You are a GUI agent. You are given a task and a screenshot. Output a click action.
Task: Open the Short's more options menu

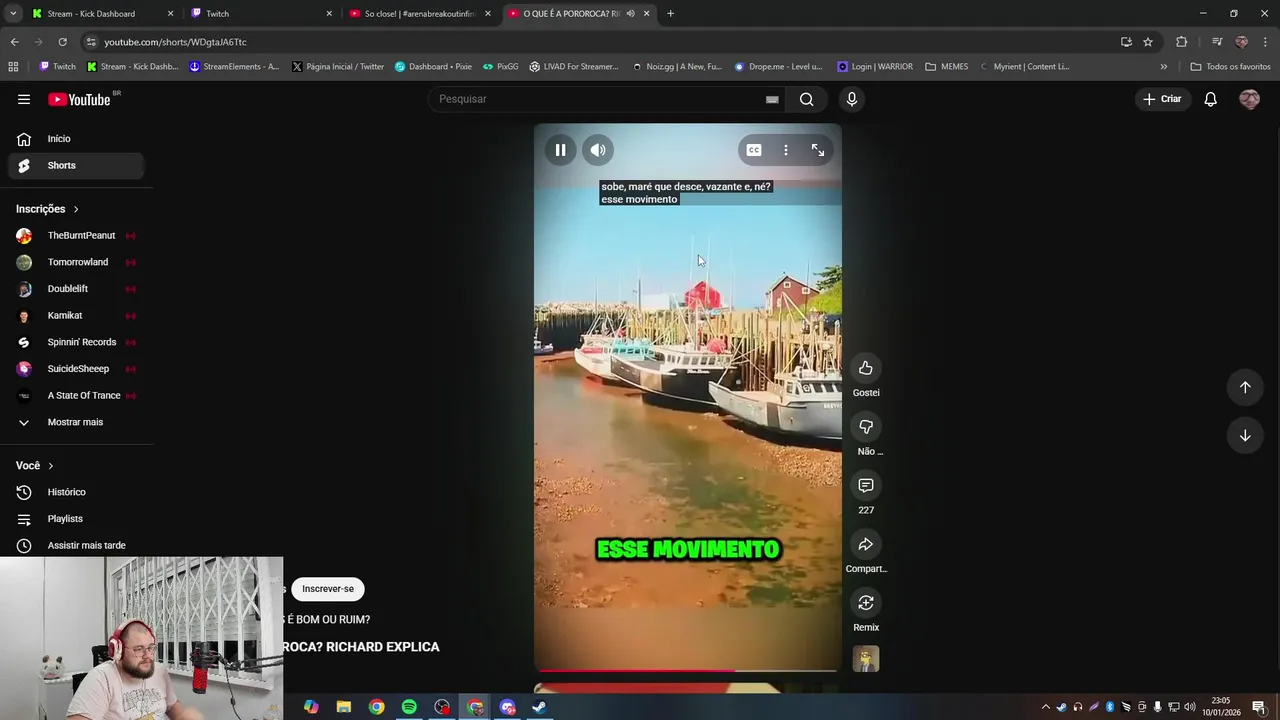pos(786,150)
